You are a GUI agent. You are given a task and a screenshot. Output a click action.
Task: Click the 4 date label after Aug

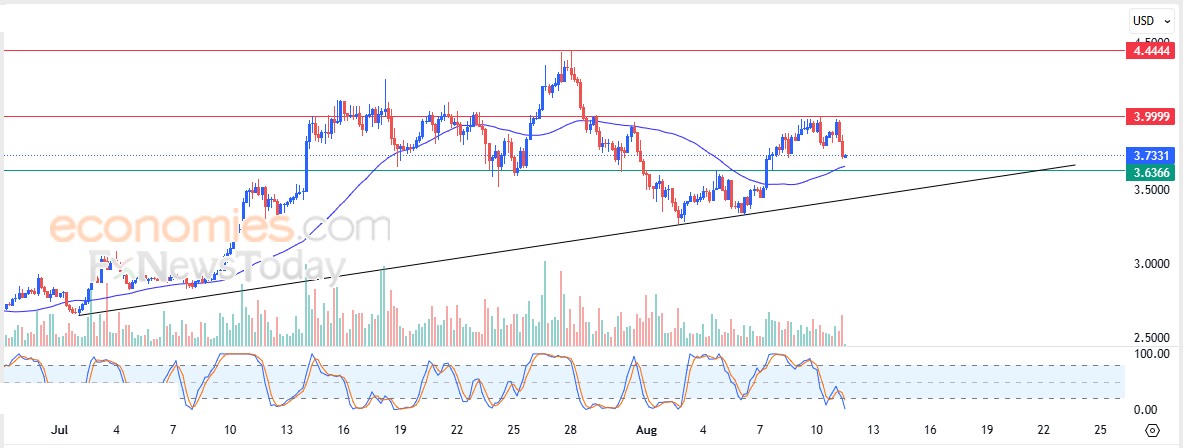click(703, 430)
